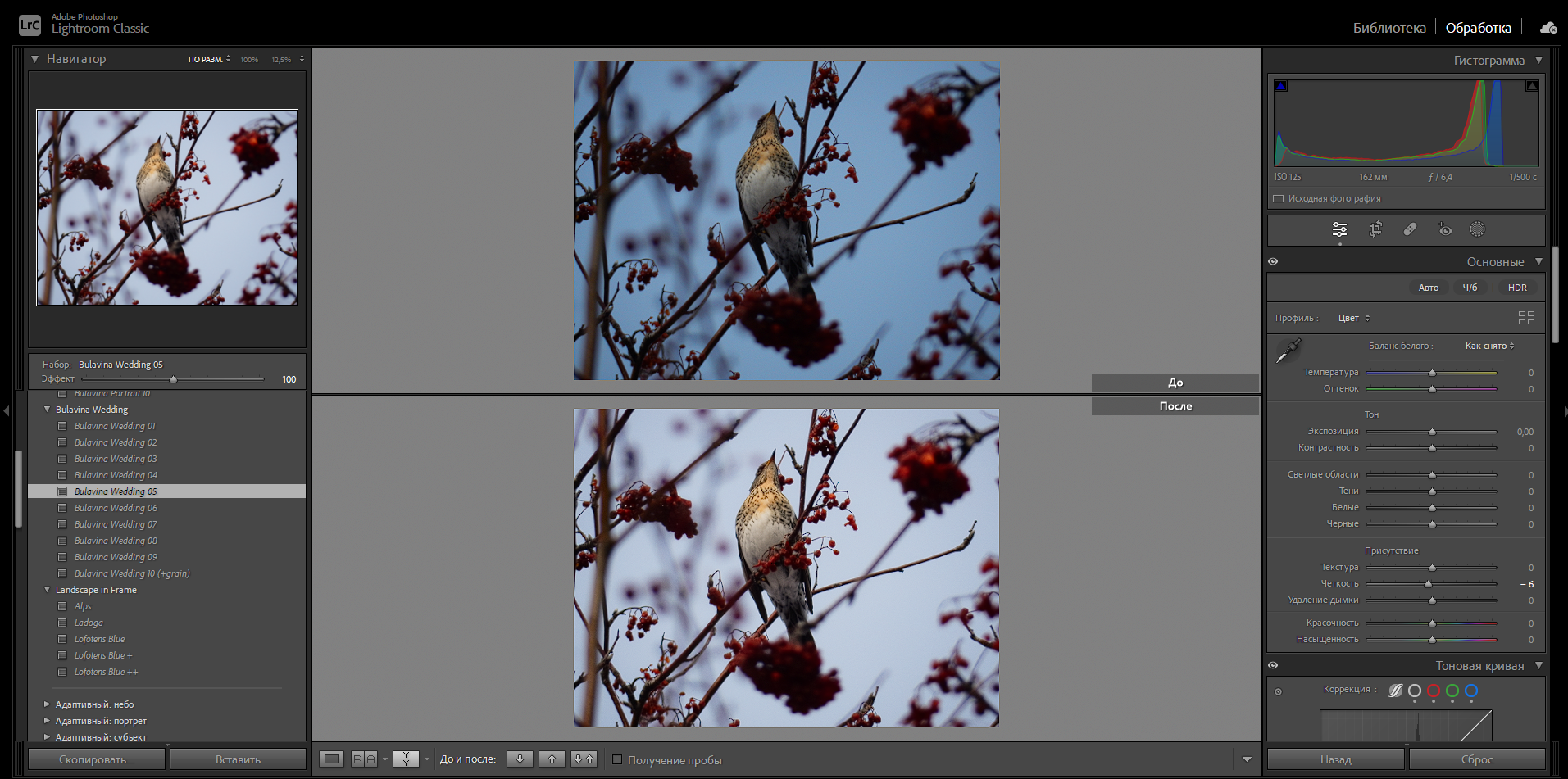Click the Navigator preview thumbnail
The width and height of the screenshot is (1568, 779).
[167, 208]
